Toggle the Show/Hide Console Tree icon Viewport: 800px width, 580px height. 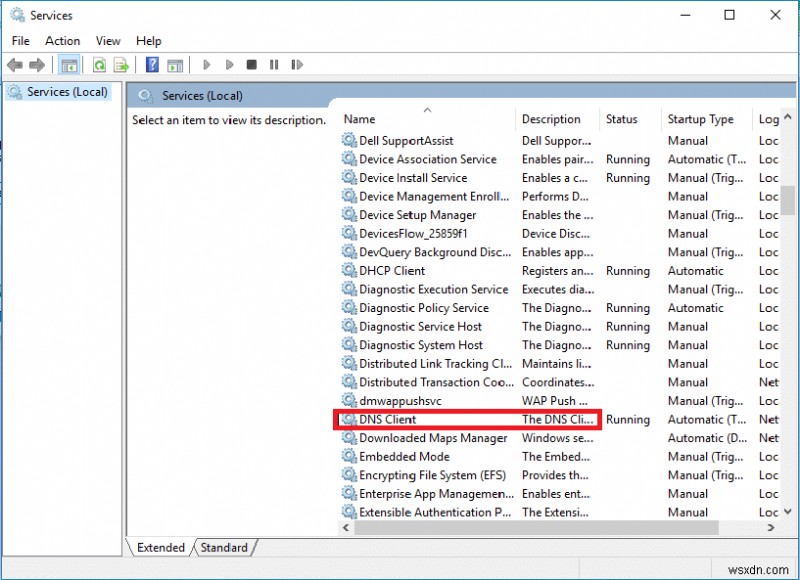click(x=68, y=64)
